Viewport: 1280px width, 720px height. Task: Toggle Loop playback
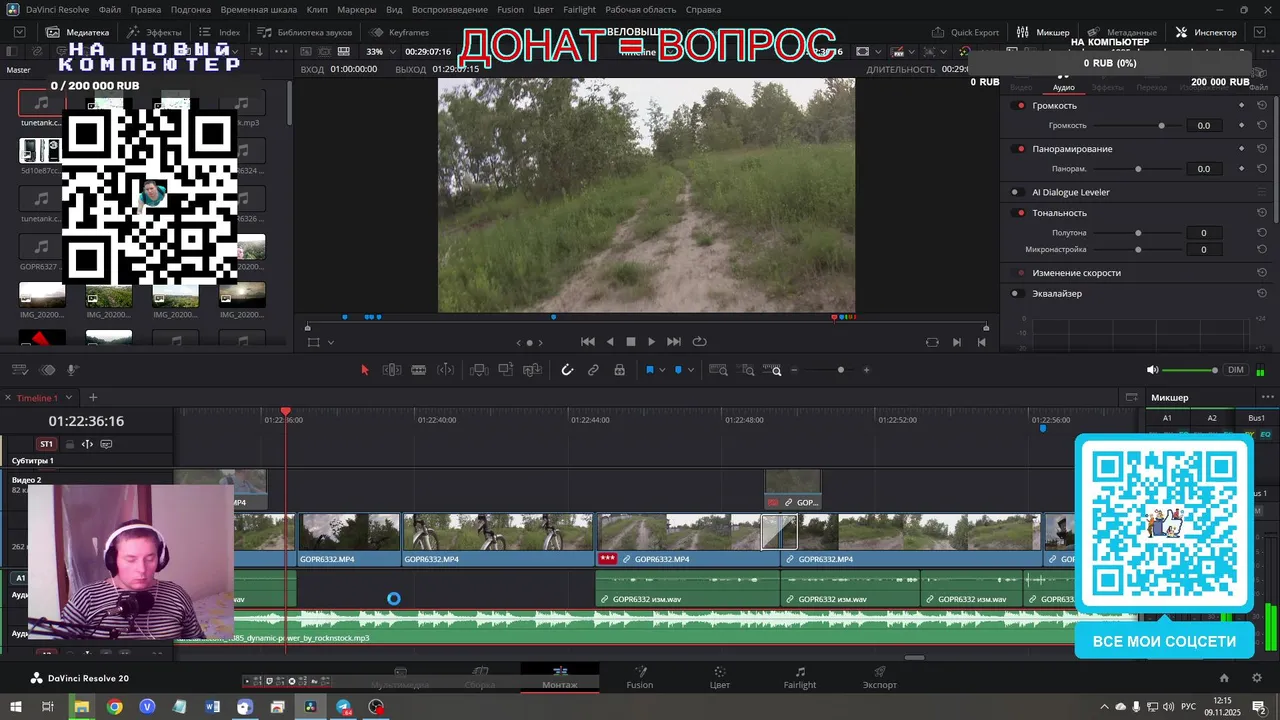[700, 342]
